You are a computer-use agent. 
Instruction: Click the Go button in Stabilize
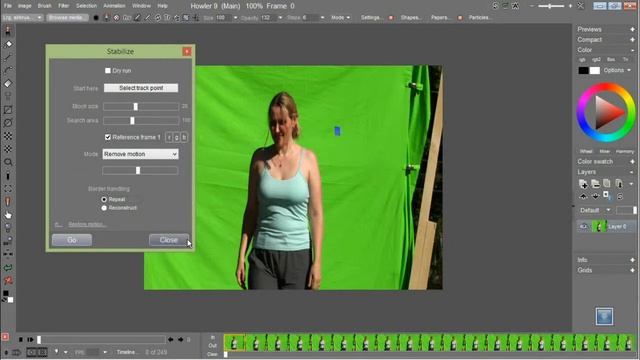tap(72, 240)
